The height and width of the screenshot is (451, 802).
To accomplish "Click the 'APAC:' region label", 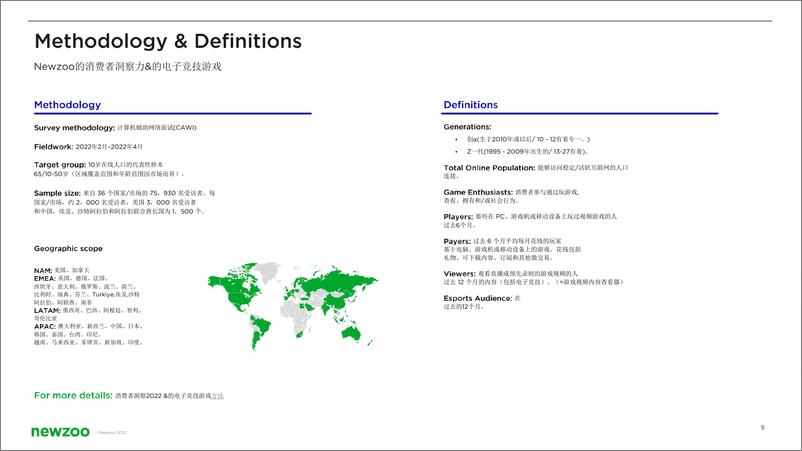I will (44, 326).
